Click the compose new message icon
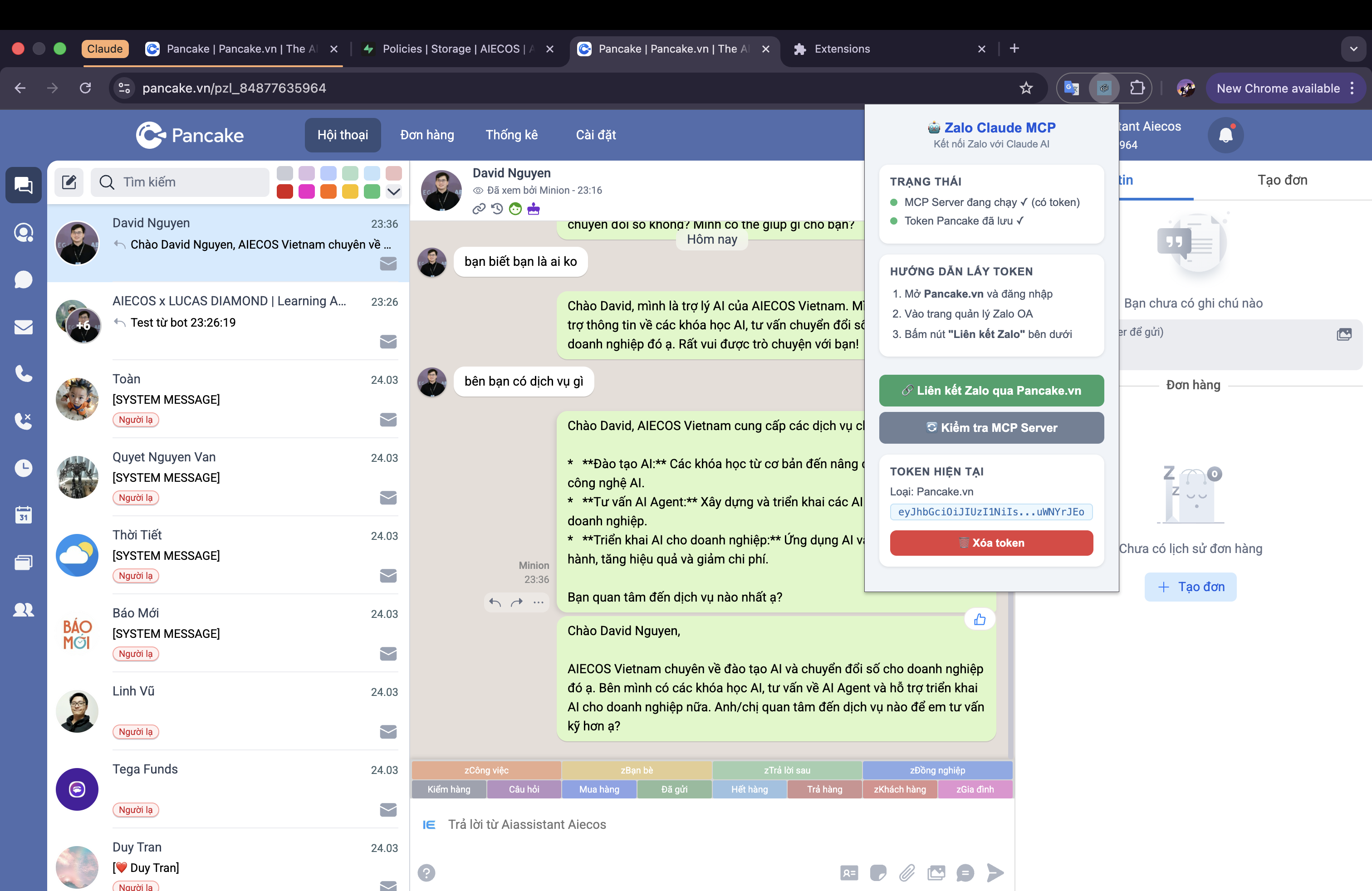 pyautogui.click(x=69, y=182)
